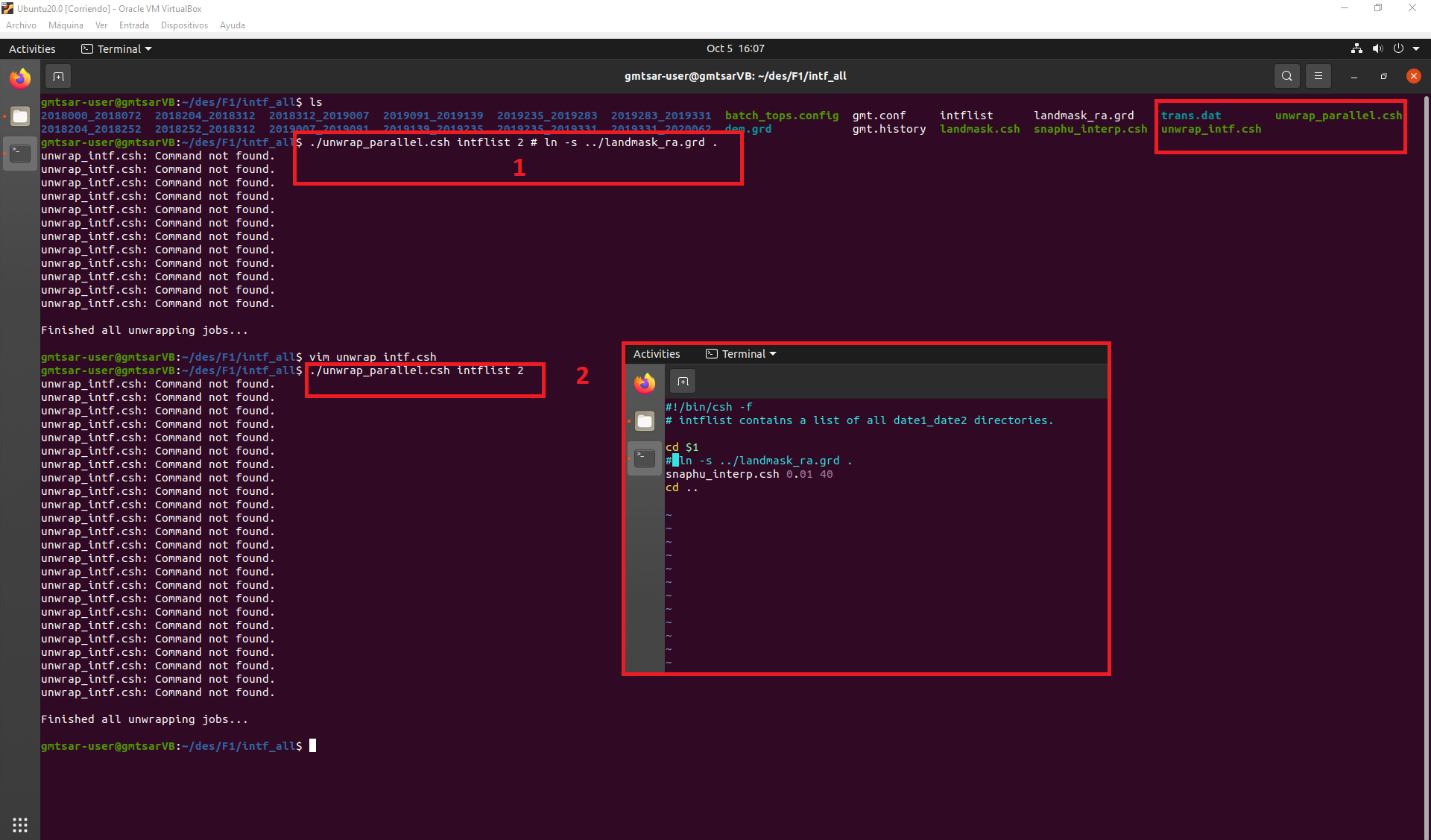Image resolution: width=1431 pixels, height=840 pixels.
Task: Open the Entrada menu of VirtualBox
Action: coord(134,25)
